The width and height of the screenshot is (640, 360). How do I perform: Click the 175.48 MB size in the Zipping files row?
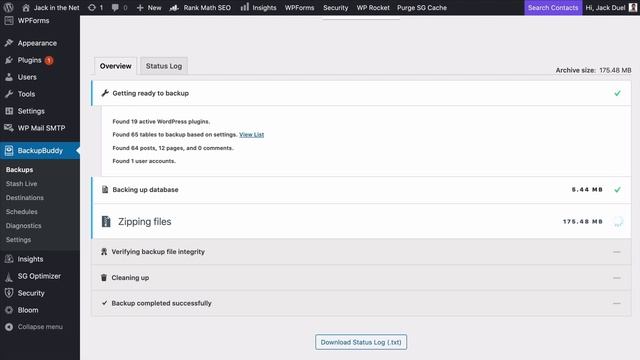[583, 221]
